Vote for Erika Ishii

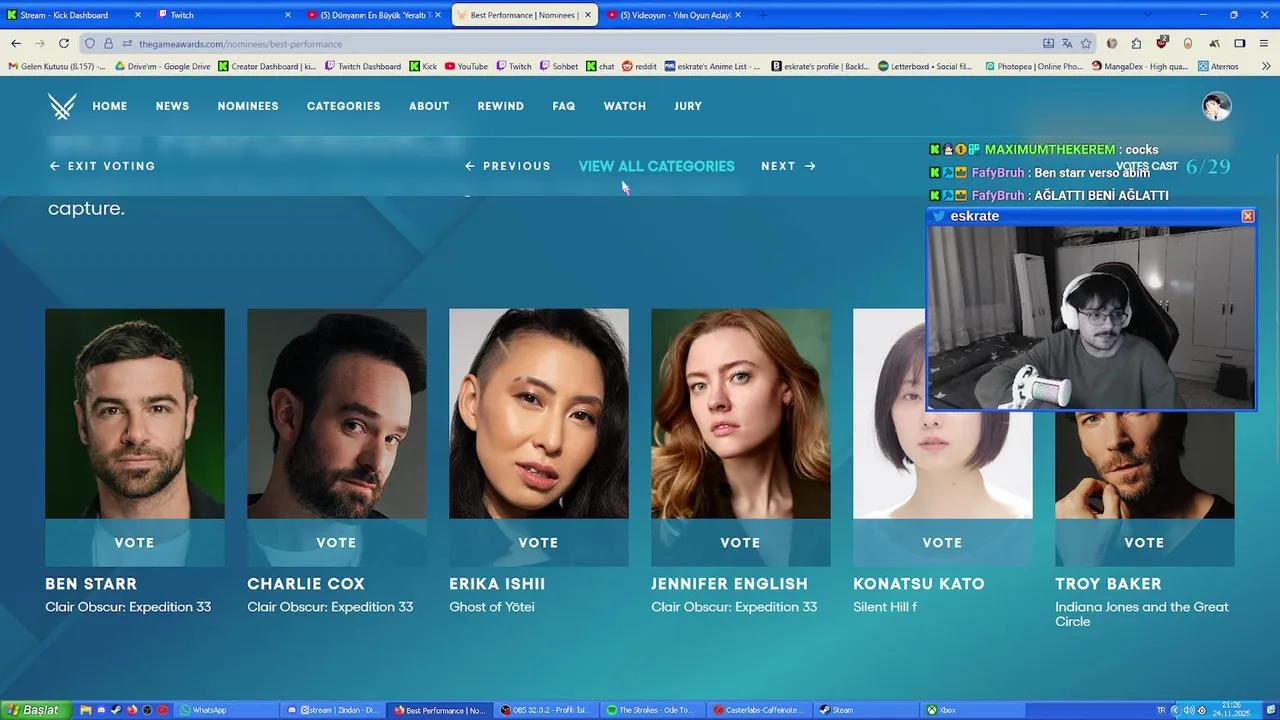[x=539, y=543]
